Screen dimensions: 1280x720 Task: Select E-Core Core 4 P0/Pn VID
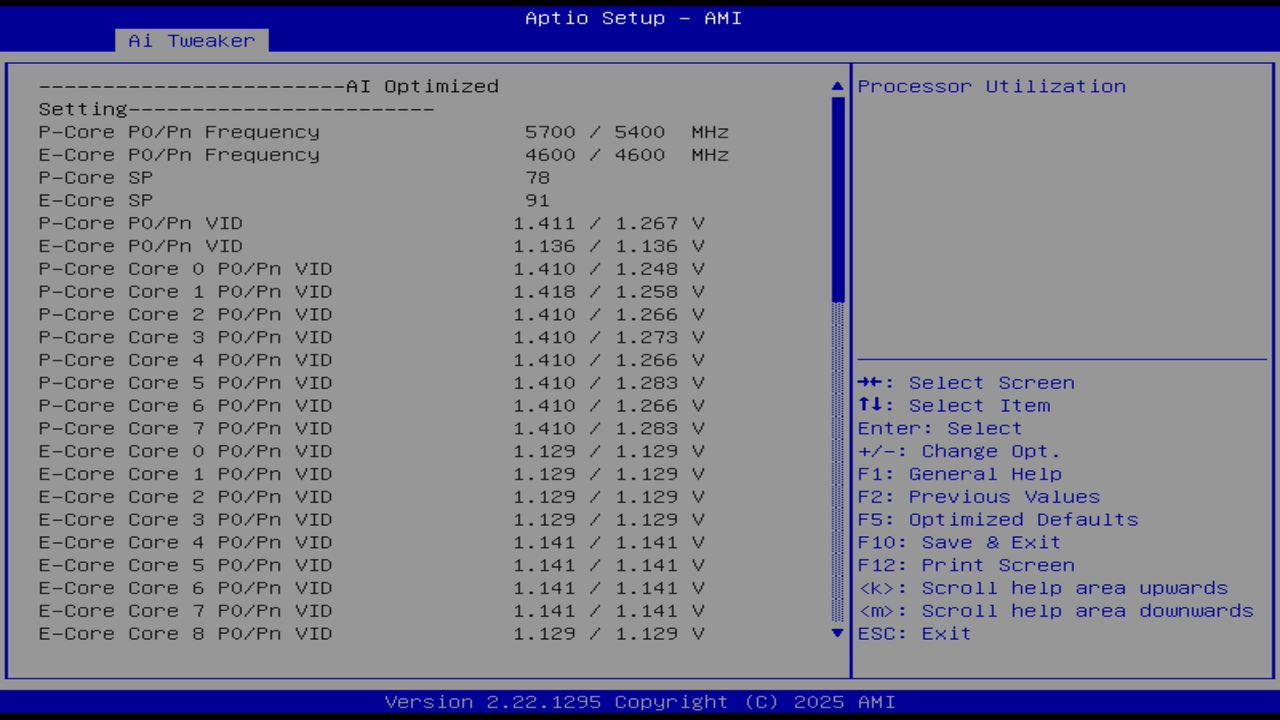[185, 542]
